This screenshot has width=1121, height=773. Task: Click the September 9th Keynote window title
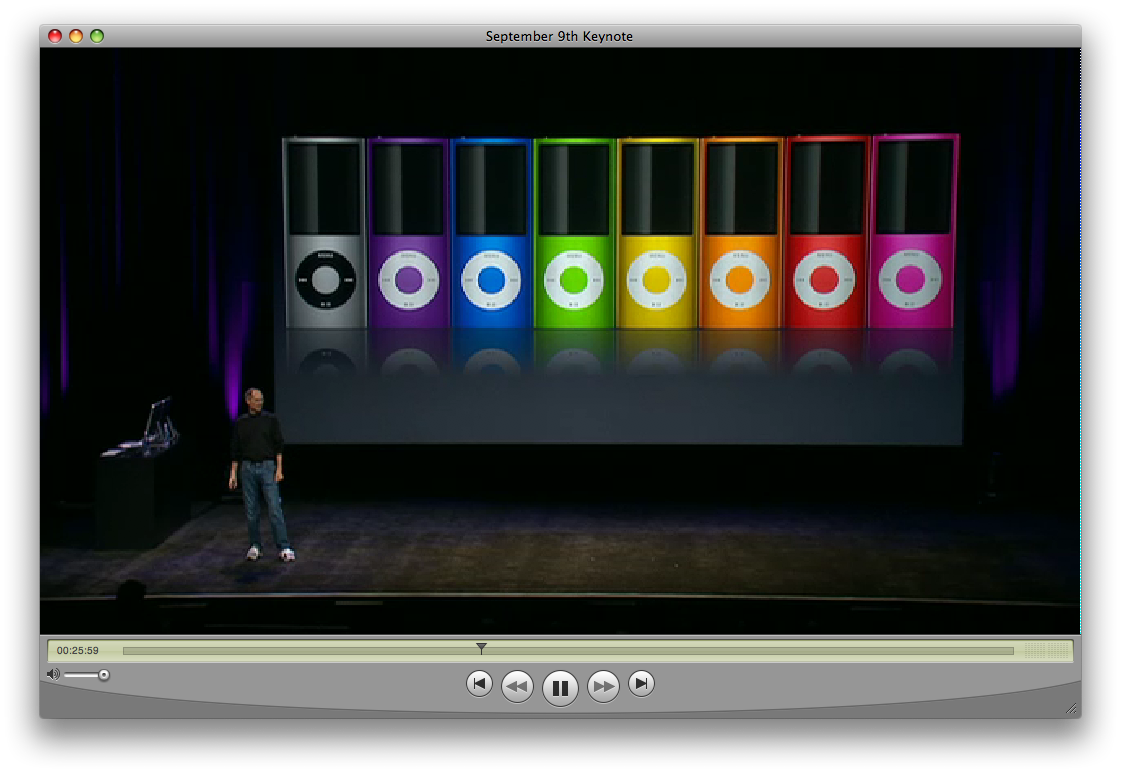coord(559,36)
